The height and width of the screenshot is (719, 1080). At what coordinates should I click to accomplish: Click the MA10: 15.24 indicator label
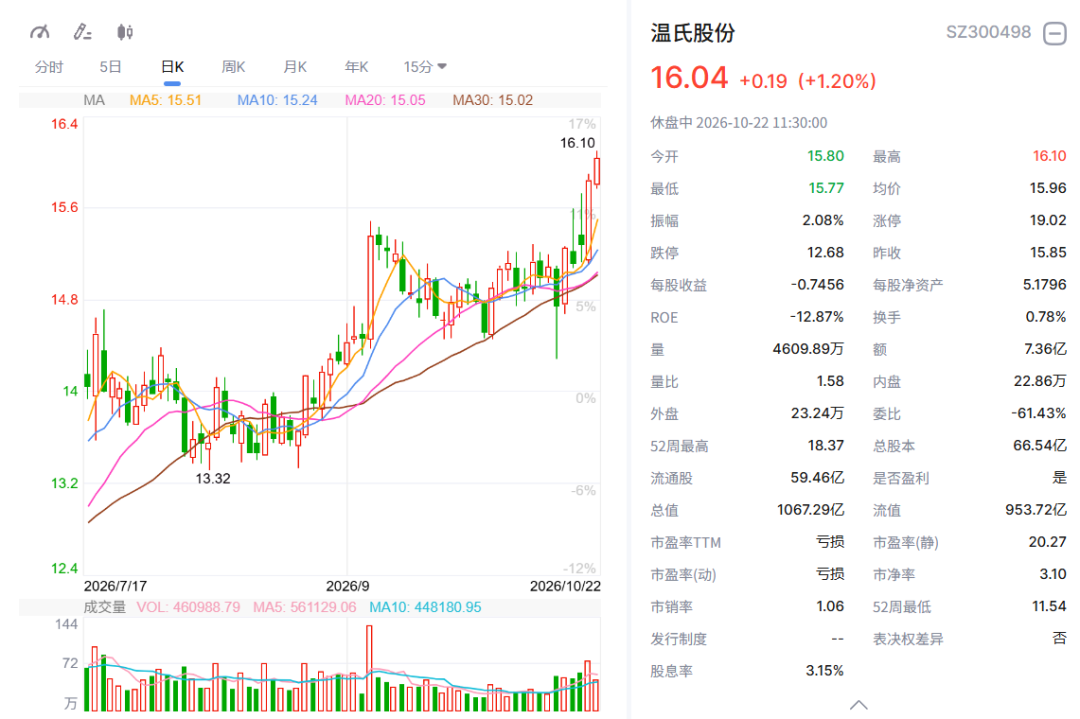277,100
